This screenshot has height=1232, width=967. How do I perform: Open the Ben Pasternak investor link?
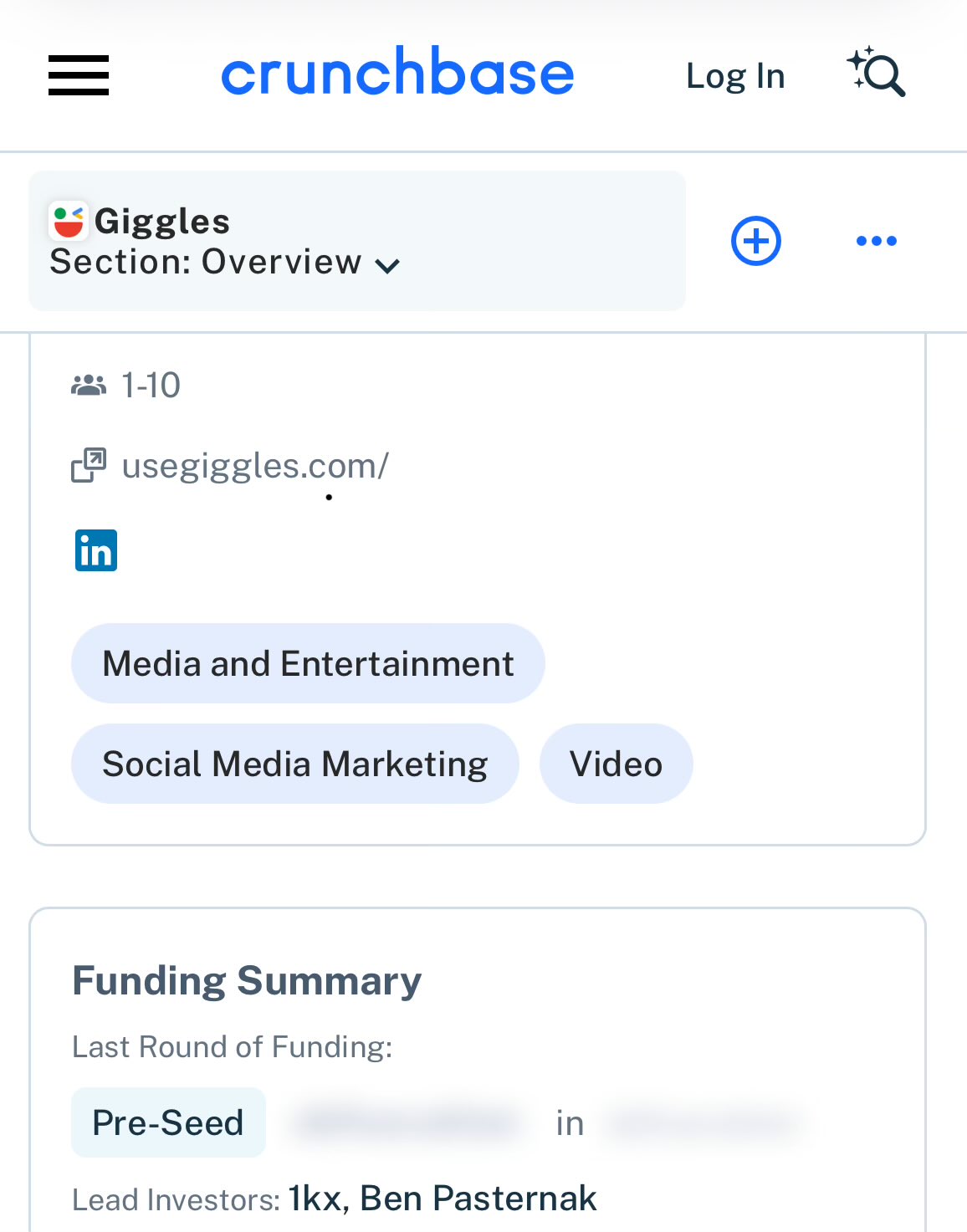click(x=478, y=1199)
